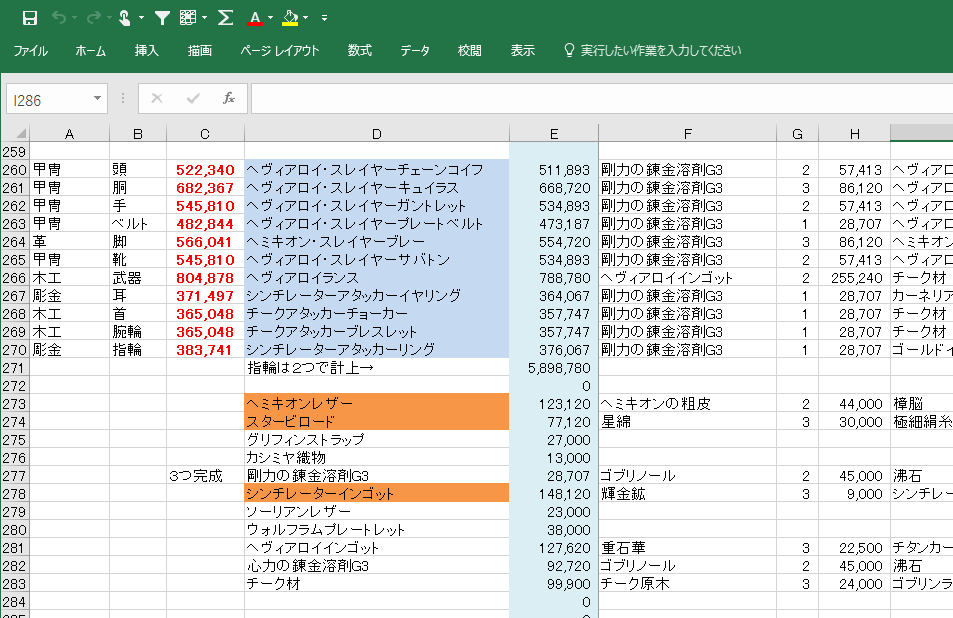Expand the Name Box dropdown

point(97,98)
